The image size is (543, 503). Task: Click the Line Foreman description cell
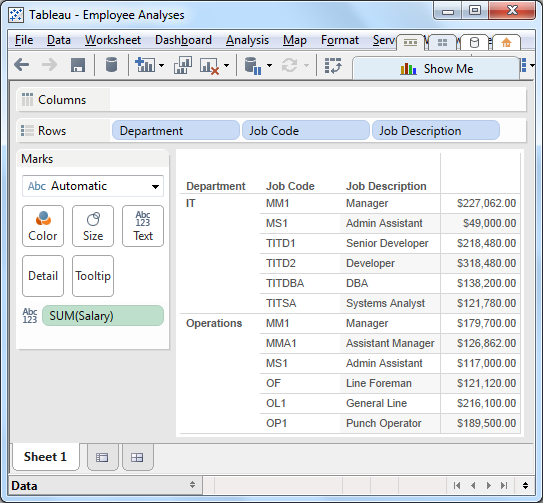point(379,383)
